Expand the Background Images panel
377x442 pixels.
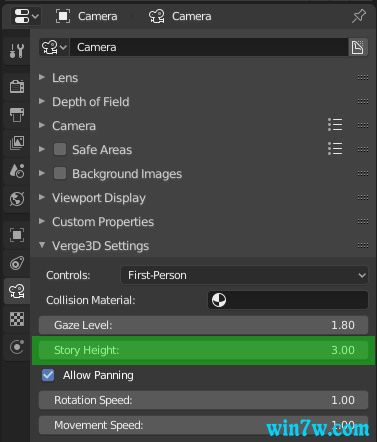[x=42, y=173]
